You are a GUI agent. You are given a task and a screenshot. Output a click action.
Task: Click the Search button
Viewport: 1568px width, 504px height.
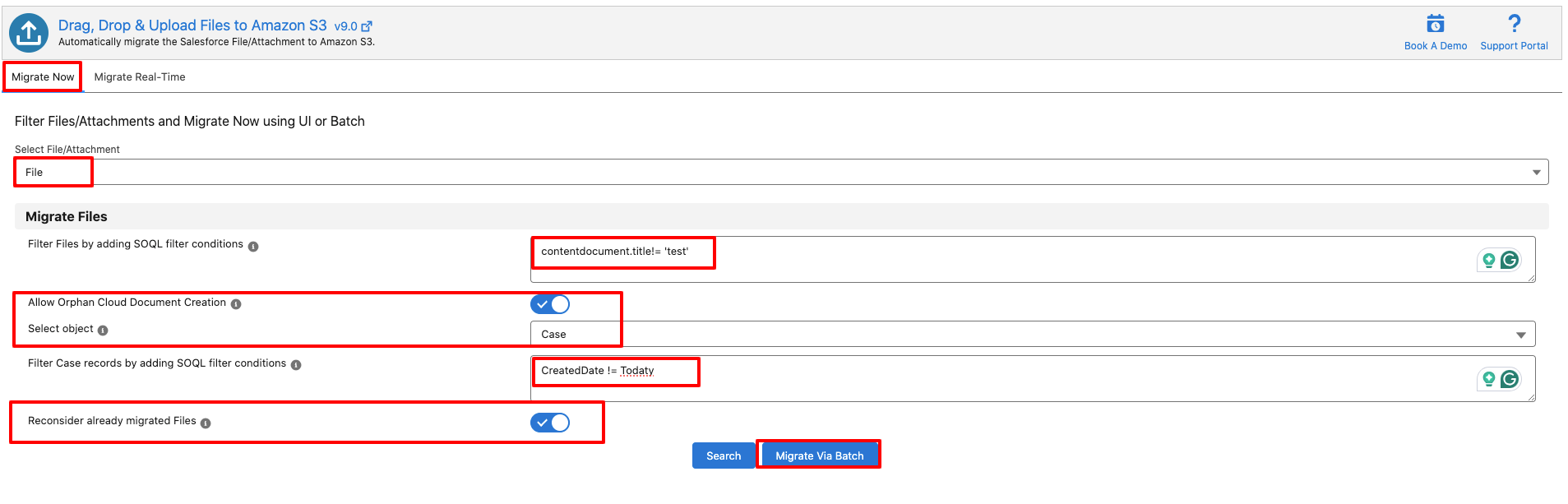724,455
